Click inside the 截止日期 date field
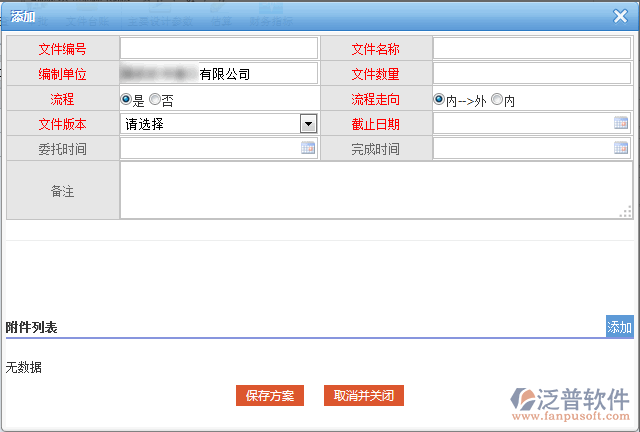 pyautogui.click(x=522, y=124)
